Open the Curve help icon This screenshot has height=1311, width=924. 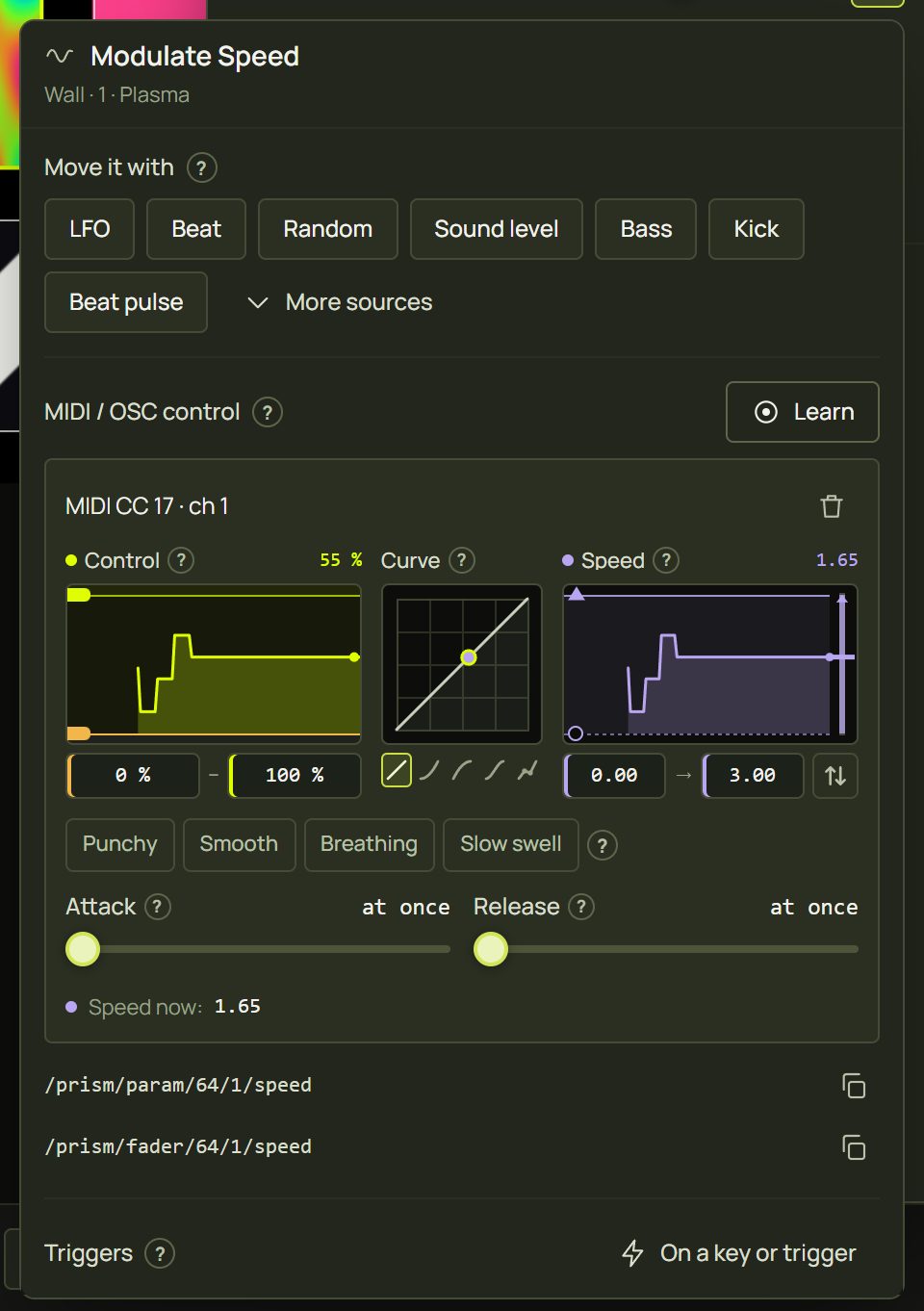[462, 560]
